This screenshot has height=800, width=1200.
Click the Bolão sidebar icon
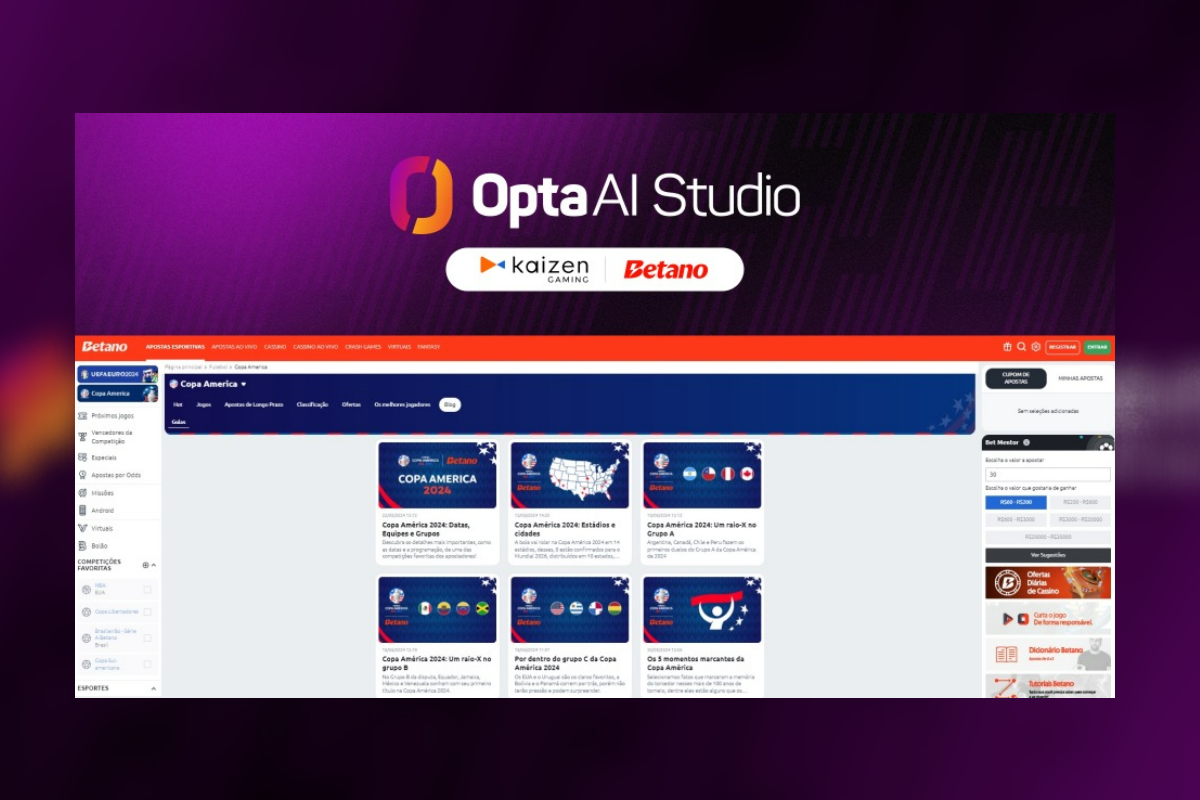click(82, 546)
